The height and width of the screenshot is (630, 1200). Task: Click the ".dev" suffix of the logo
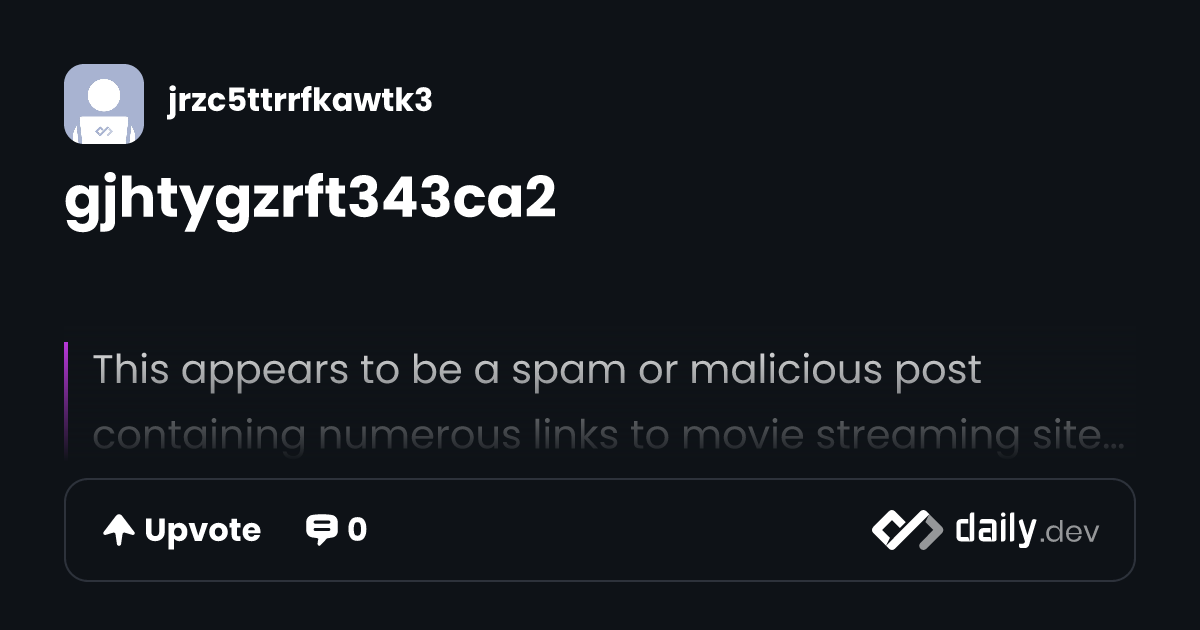[x=1069, y=533]
